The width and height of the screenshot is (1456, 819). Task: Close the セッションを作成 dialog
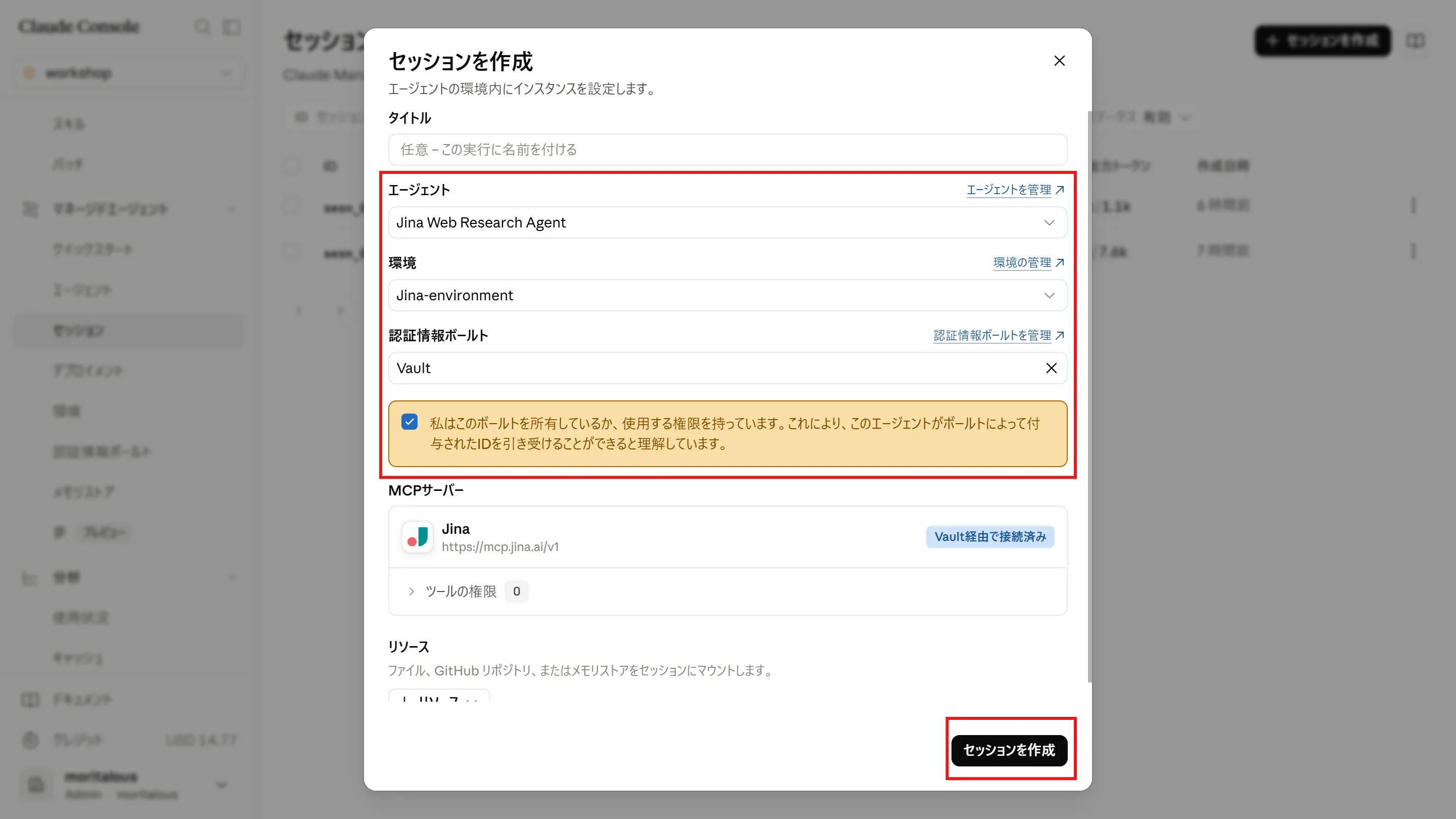click(x=1059, y=61)
